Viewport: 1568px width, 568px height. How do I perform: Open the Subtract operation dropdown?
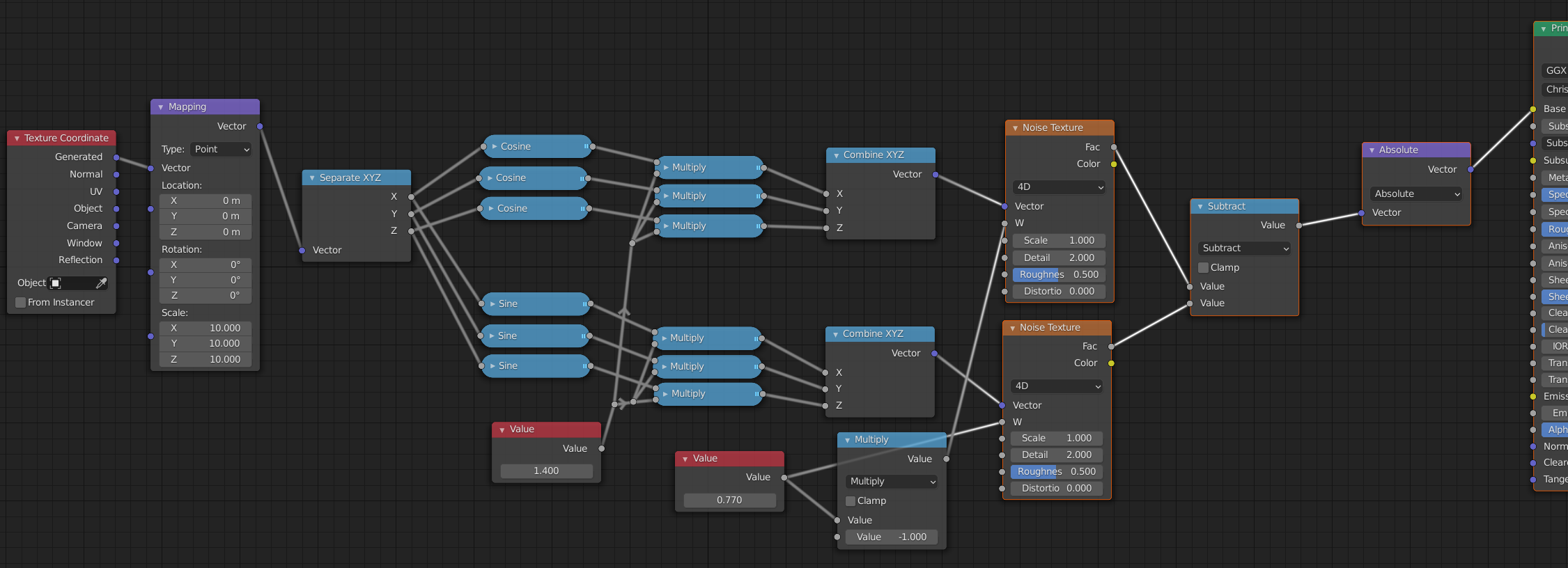(1245, 248)
